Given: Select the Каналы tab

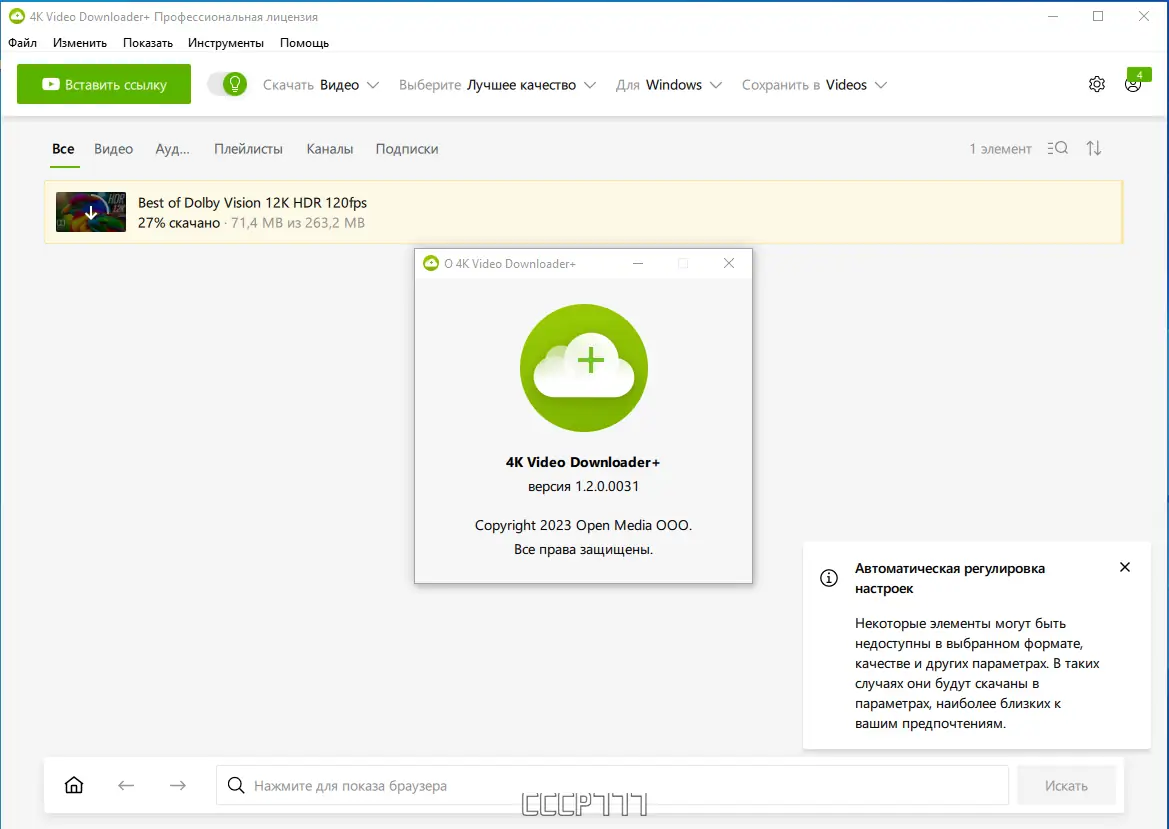Looking at the screenshot, I should (330, 148).
